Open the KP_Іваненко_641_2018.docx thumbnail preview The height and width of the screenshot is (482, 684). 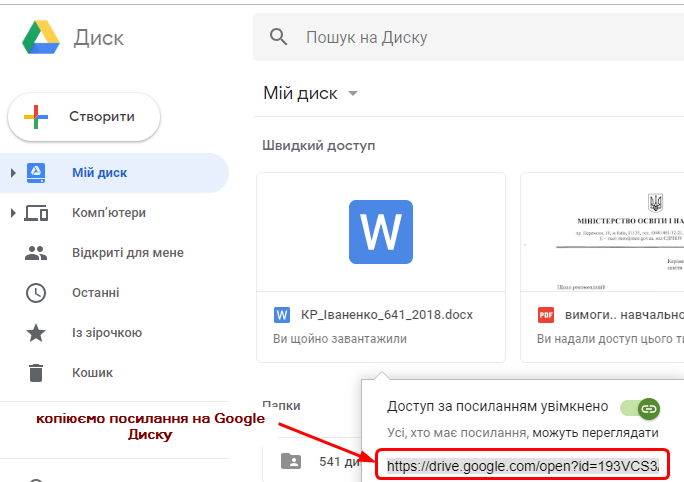(x=380, y=232)
